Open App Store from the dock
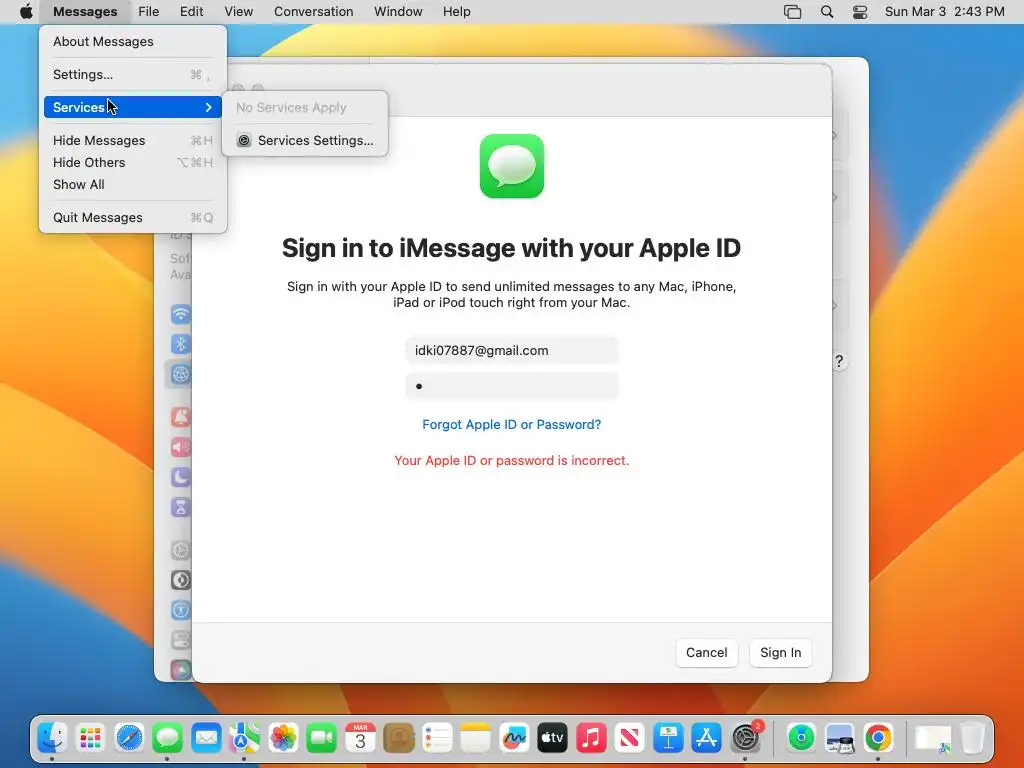Screen dimensions: 1024x768 pyautogui.click(x=707, y=738)
